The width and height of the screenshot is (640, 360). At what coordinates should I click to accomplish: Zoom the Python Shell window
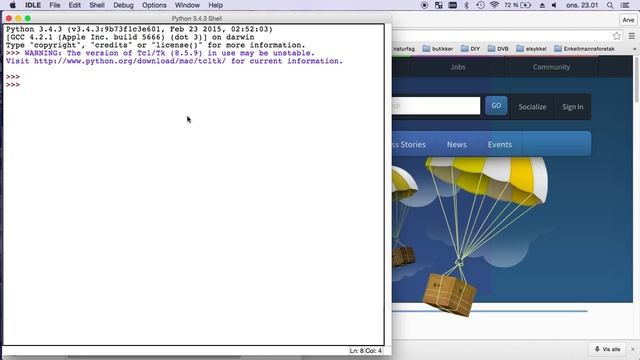28,18
